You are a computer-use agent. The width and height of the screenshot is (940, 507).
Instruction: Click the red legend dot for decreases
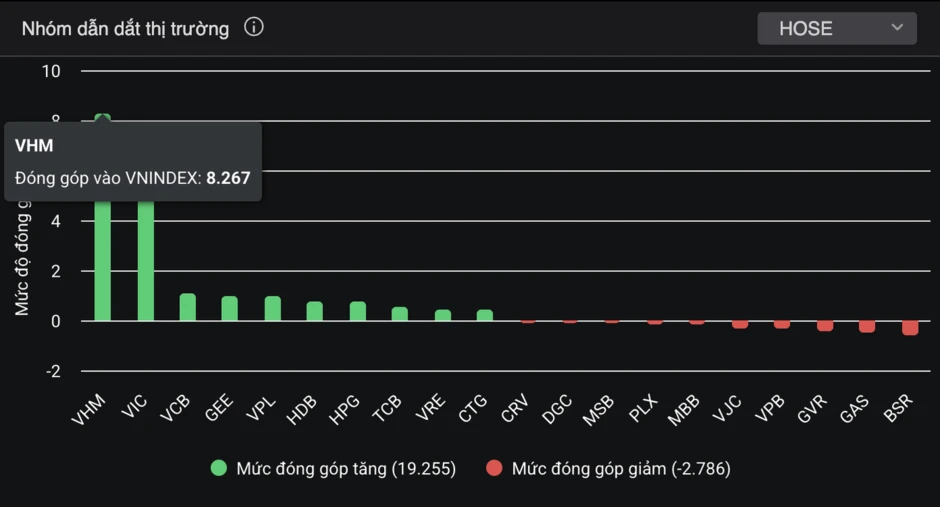494,468
